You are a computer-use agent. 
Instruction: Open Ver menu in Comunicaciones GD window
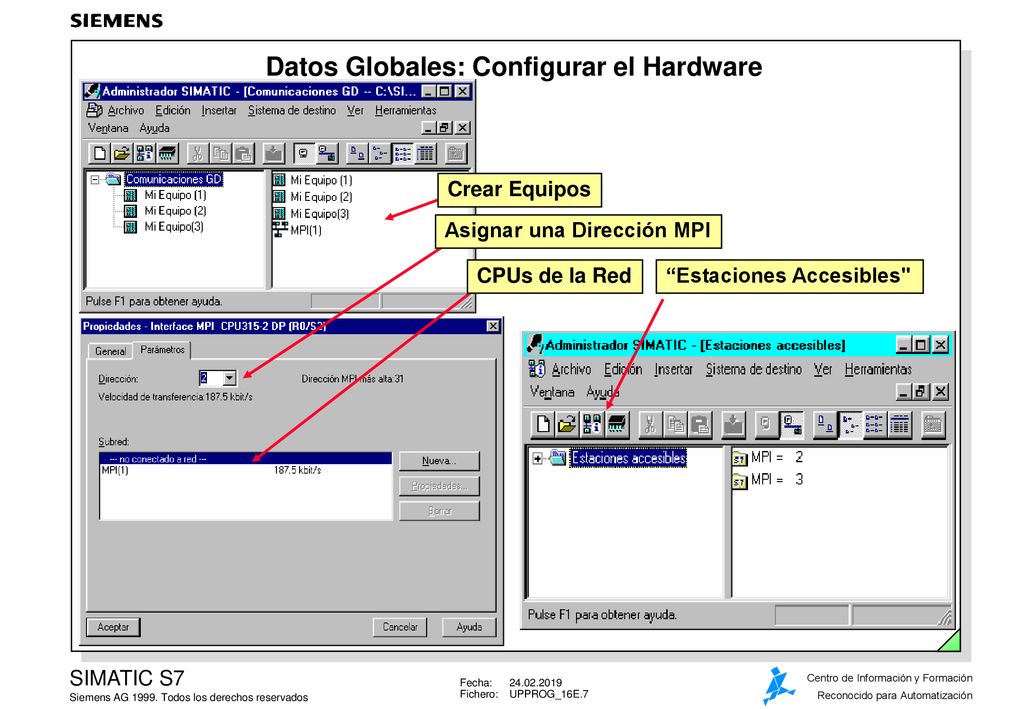[355, 110]
